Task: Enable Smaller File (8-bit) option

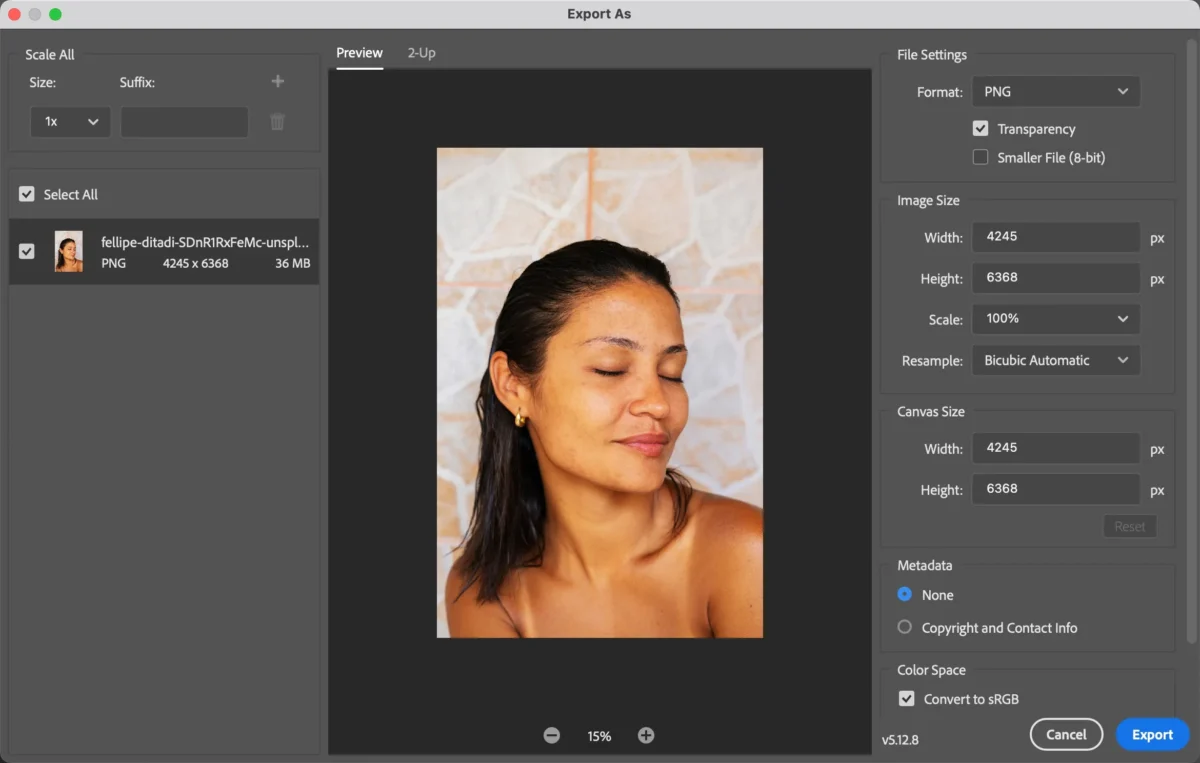Action: tap(981, 157)
